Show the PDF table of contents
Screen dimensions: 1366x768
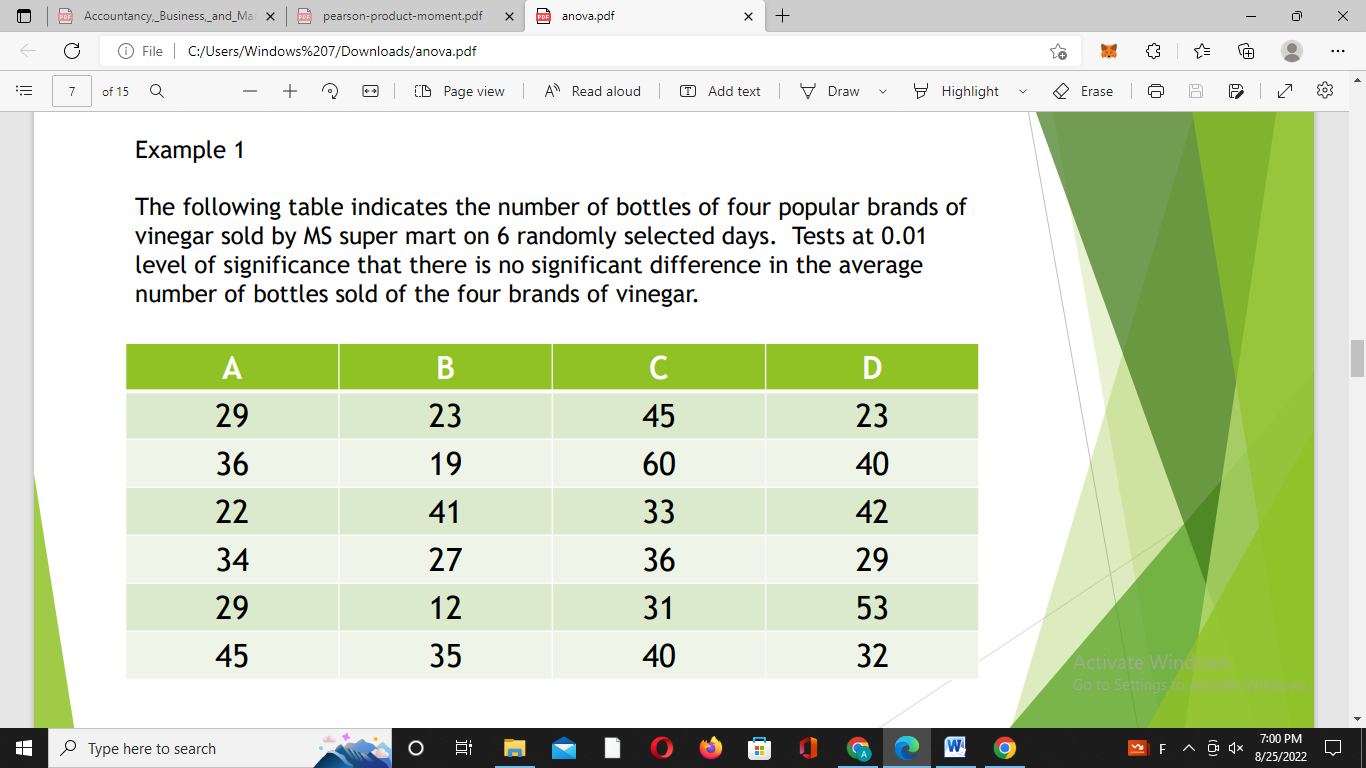pyautogui.click(x=22, y=91)
